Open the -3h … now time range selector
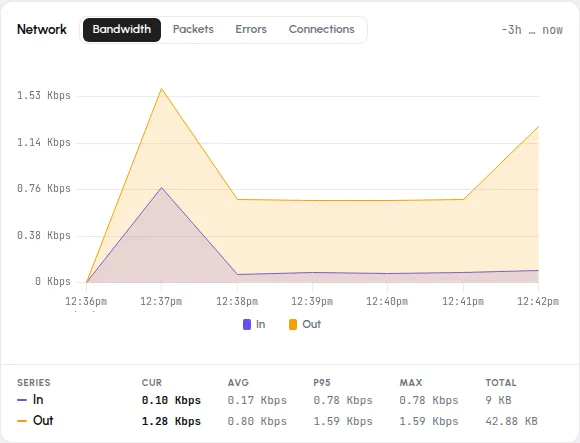This screenshot has height=443, width=580. [x=532, y=30]
